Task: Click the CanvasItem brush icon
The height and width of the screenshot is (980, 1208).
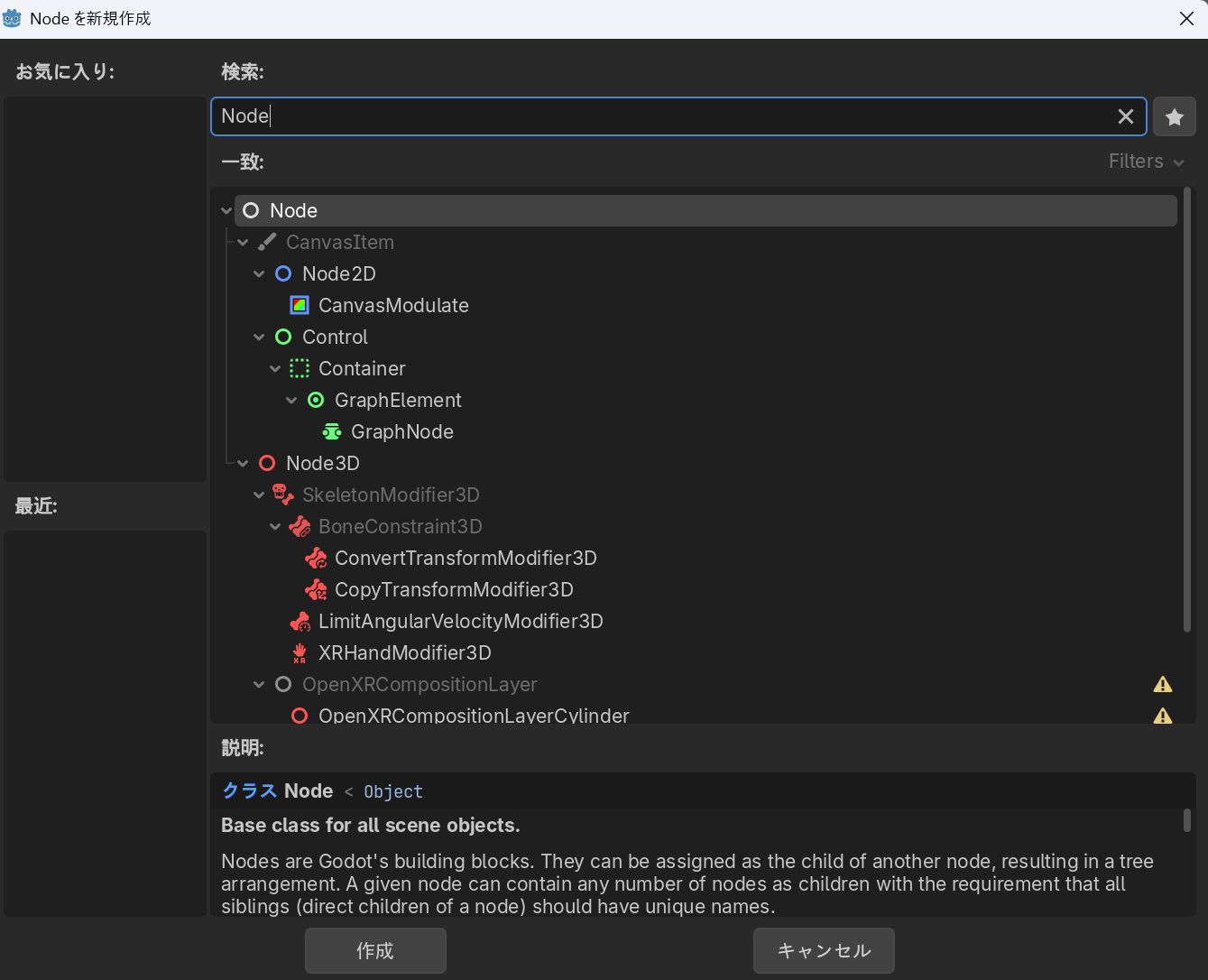Action: pos(267,242)
